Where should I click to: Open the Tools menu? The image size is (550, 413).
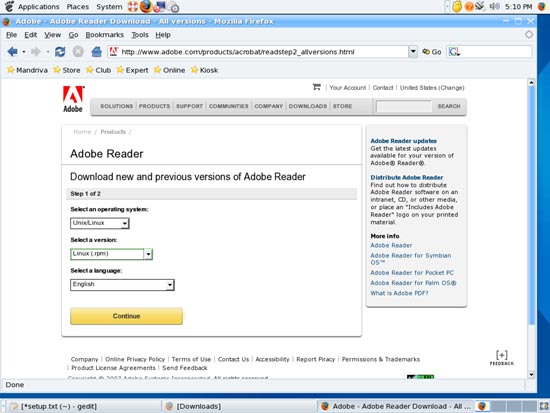(140, 35)
